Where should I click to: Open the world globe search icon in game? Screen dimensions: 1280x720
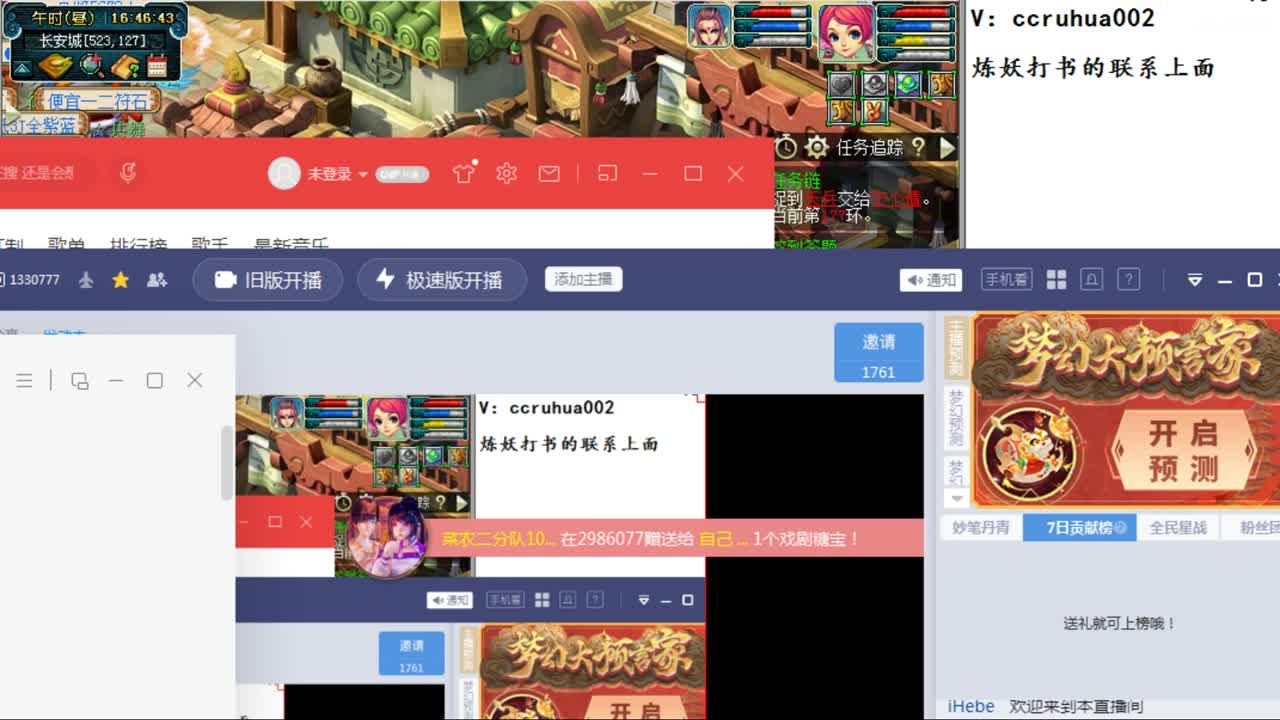[92, 66]
